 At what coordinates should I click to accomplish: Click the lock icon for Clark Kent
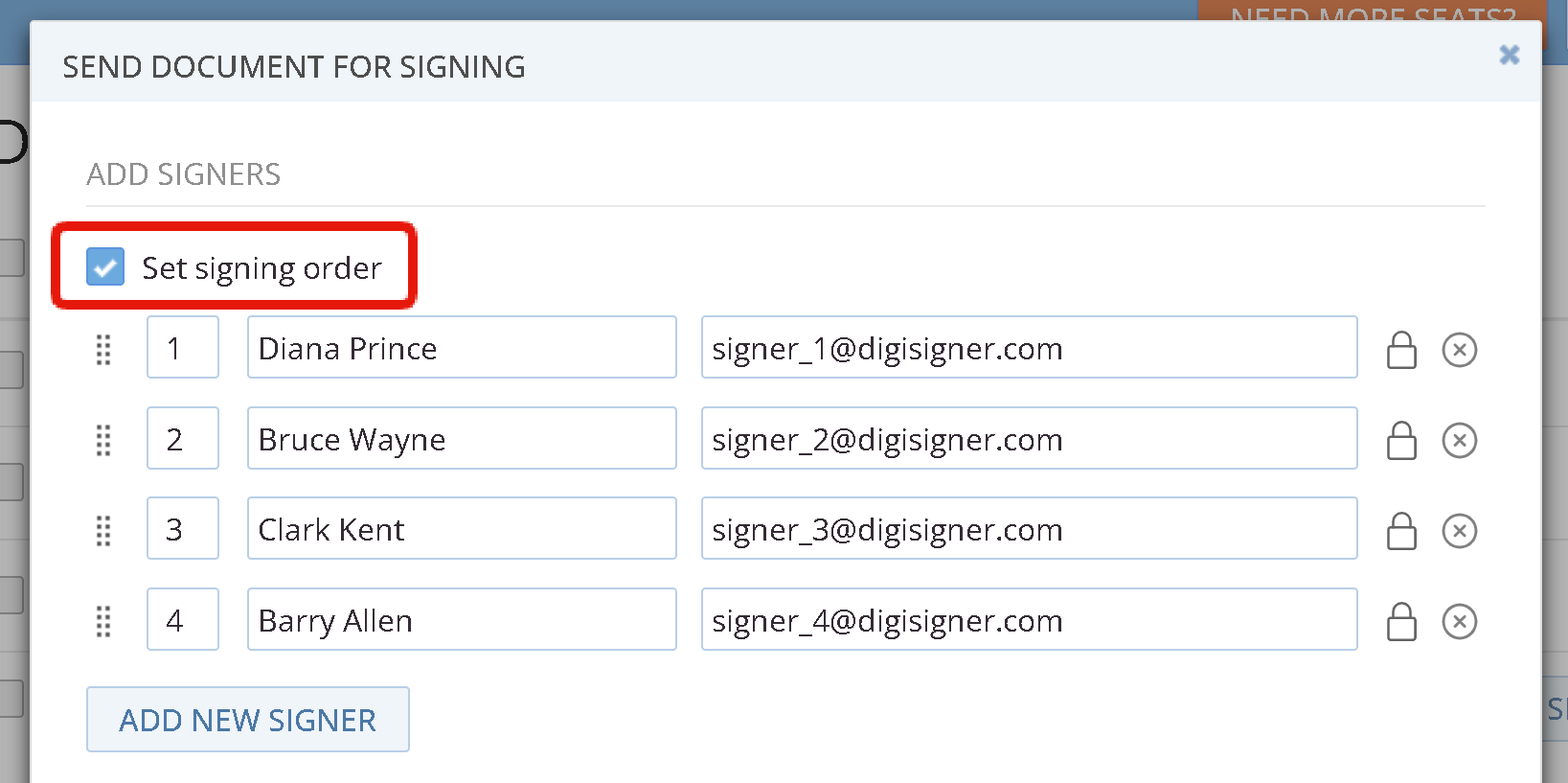click(x=1401, y=531)
